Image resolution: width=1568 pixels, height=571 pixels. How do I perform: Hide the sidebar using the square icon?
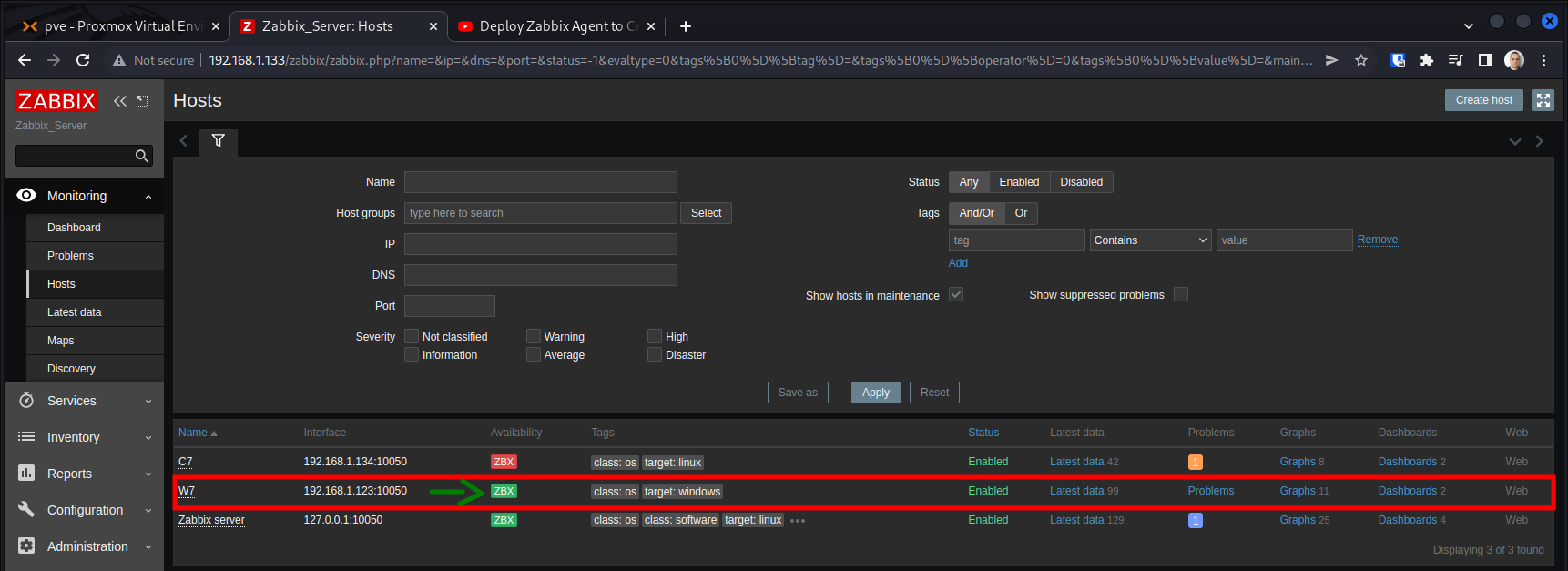142,101
